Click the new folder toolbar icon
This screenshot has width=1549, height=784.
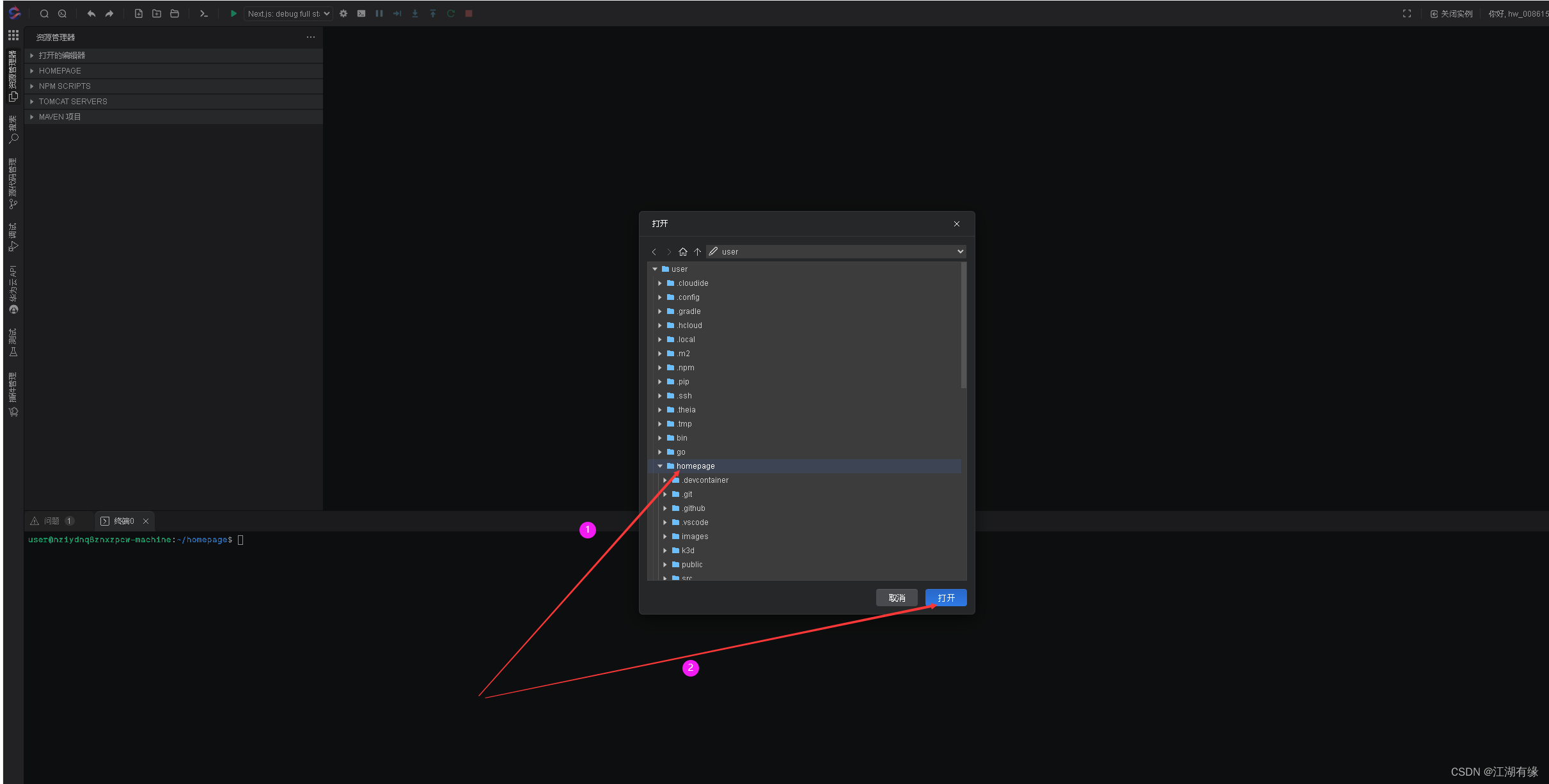157,13
